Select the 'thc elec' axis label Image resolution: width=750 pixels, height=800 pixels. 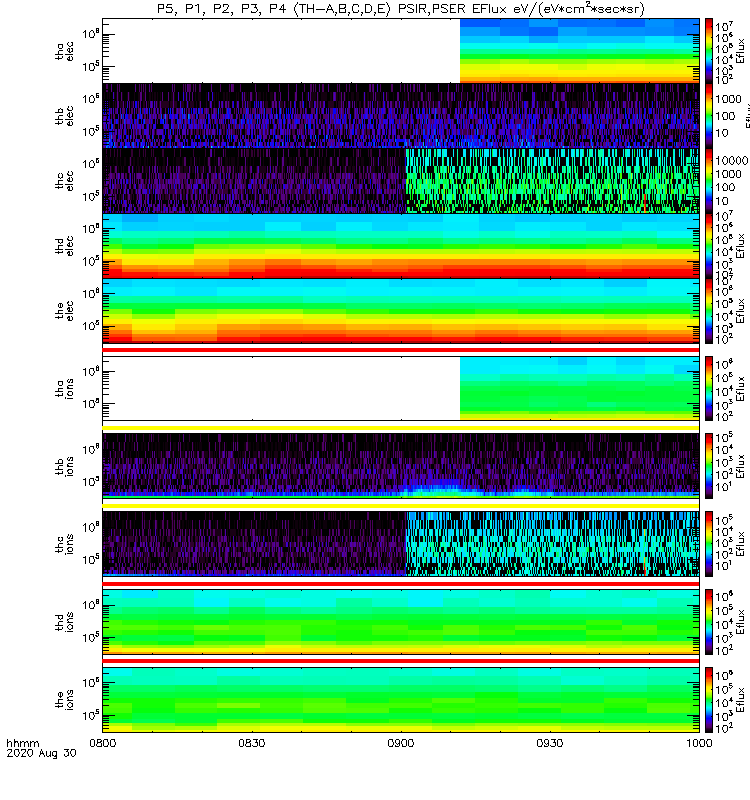click(x=65, y=181)
